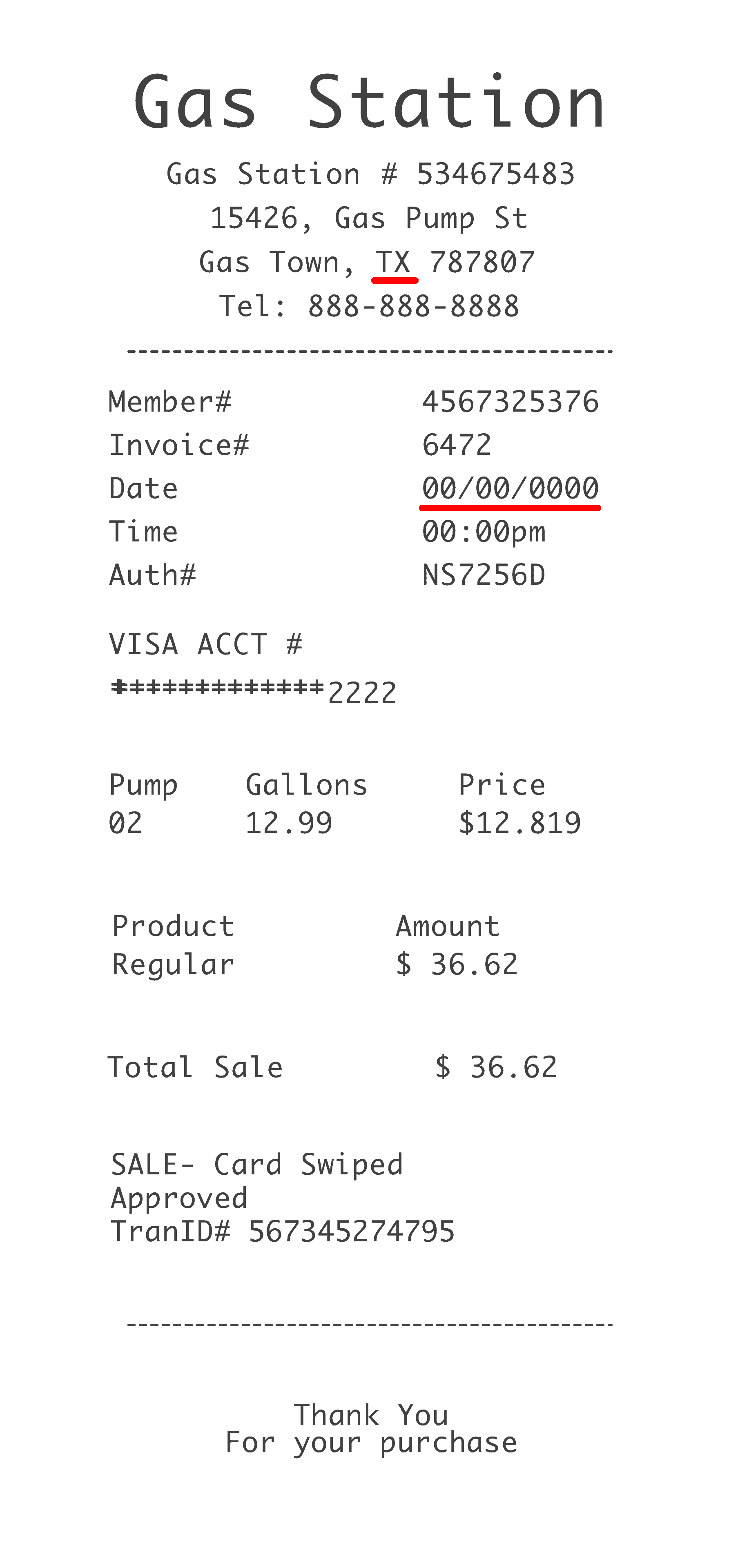Click the large Gas Station title

[370, 102]
